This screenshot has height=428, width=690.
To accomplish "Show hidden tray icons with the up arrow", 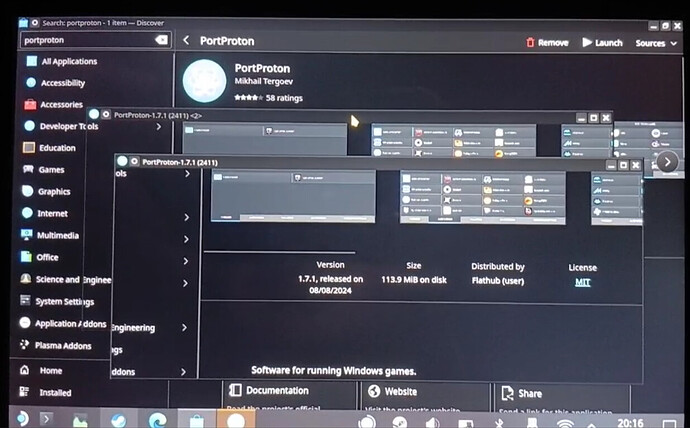I will [x=591, y=425].
